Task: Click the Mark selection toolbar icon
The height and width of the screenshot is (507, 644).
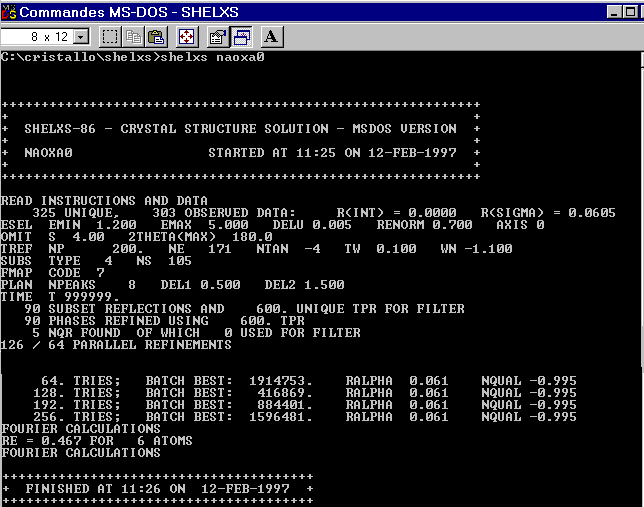Action: tap(110, 37)
